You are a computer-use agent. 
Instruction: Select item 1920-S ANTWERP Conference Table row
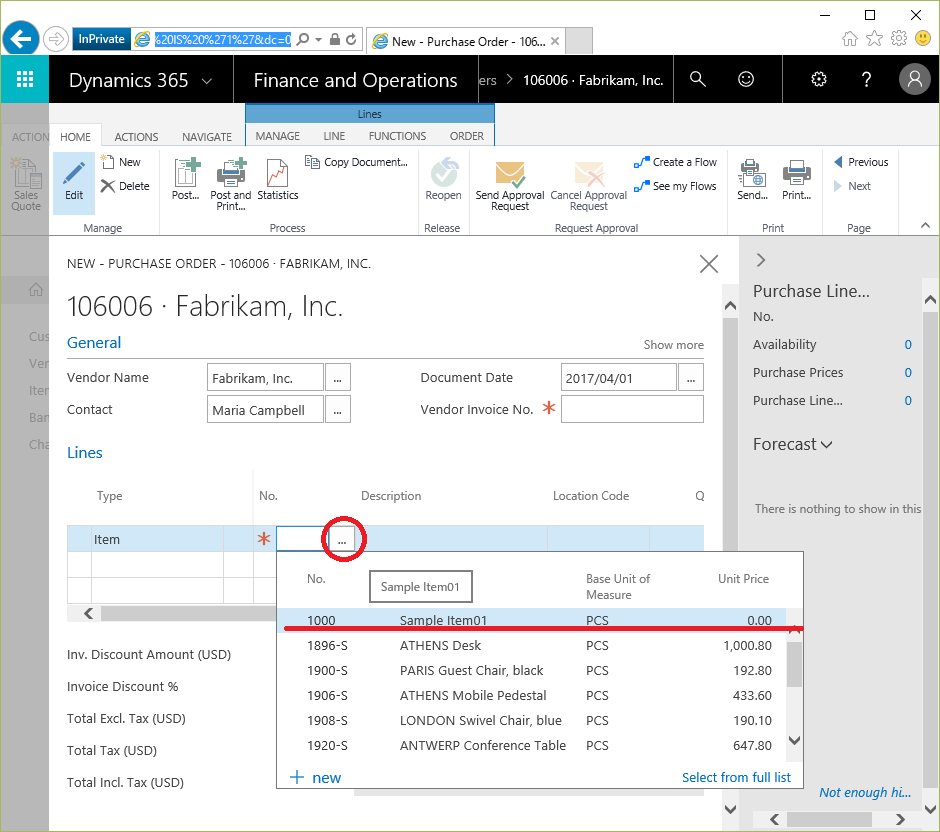[x=534, y=746]
